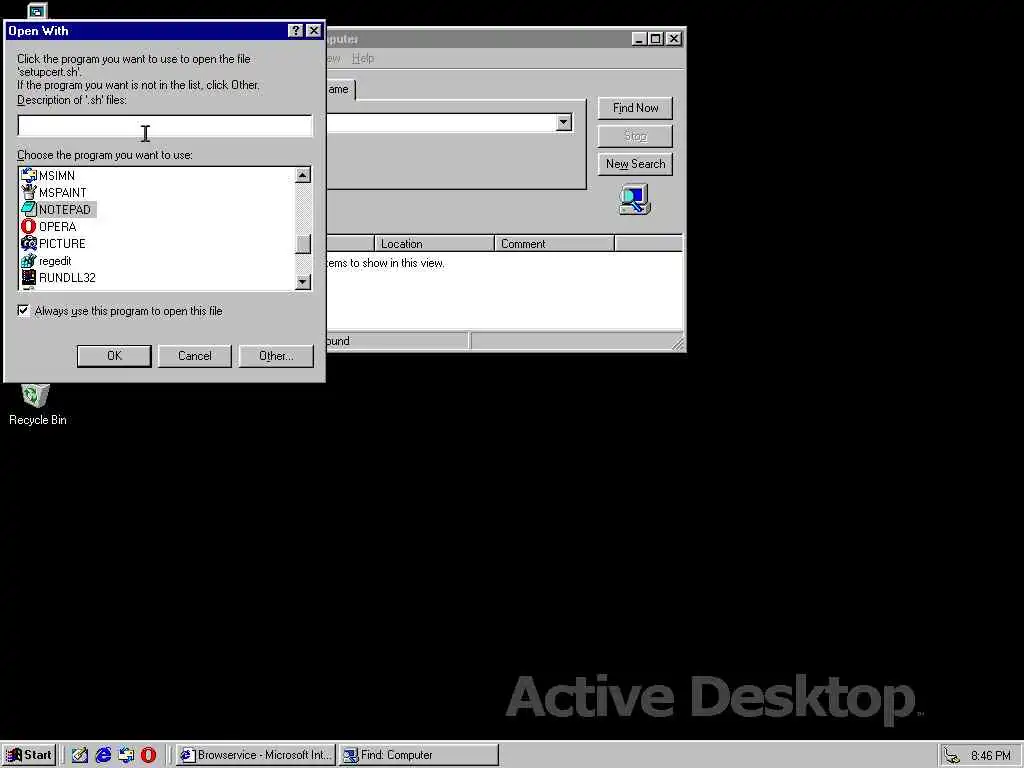Click the program list scroll up arrow
The height and width of the screenshot is (768, 1024).
(302, 175)
